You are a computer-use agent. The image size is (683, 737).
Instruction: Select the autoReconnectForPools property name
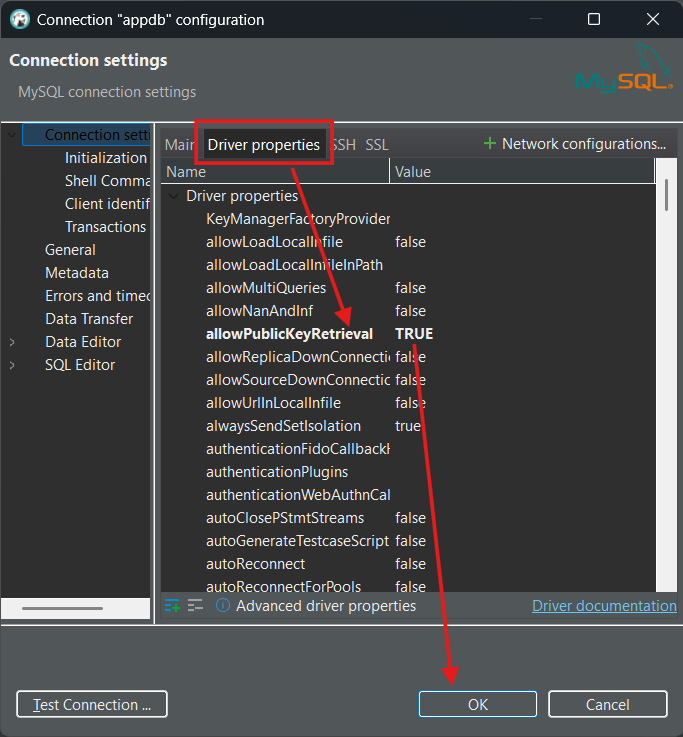[283, 586]
